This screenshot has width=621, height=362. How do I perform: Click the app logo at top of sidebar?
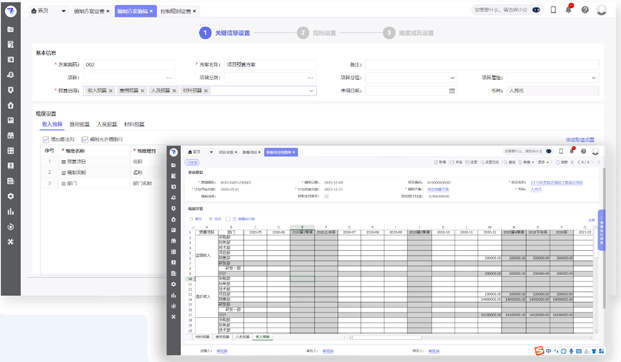click(x=11, y=11)
